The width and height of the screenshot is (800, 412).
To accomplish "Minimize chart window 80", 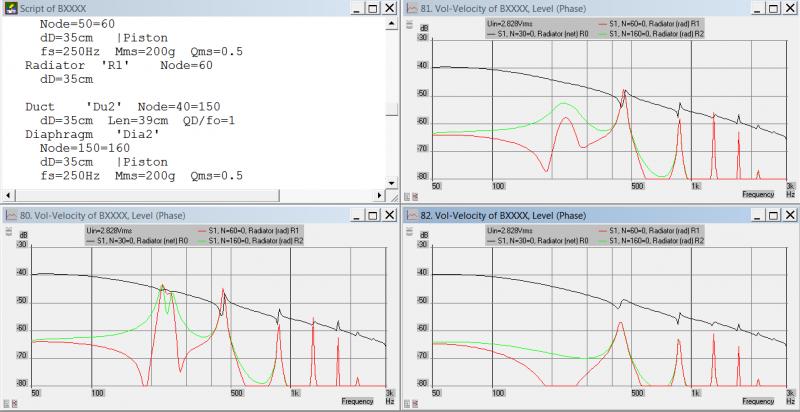I will [x=357, y=216].
